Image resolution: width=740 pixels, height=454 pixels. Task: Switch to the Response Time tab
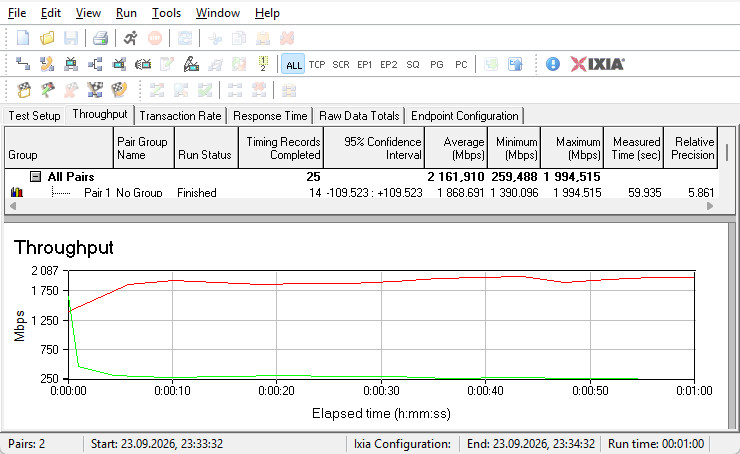pyautogui.click(x=270, y=116)
